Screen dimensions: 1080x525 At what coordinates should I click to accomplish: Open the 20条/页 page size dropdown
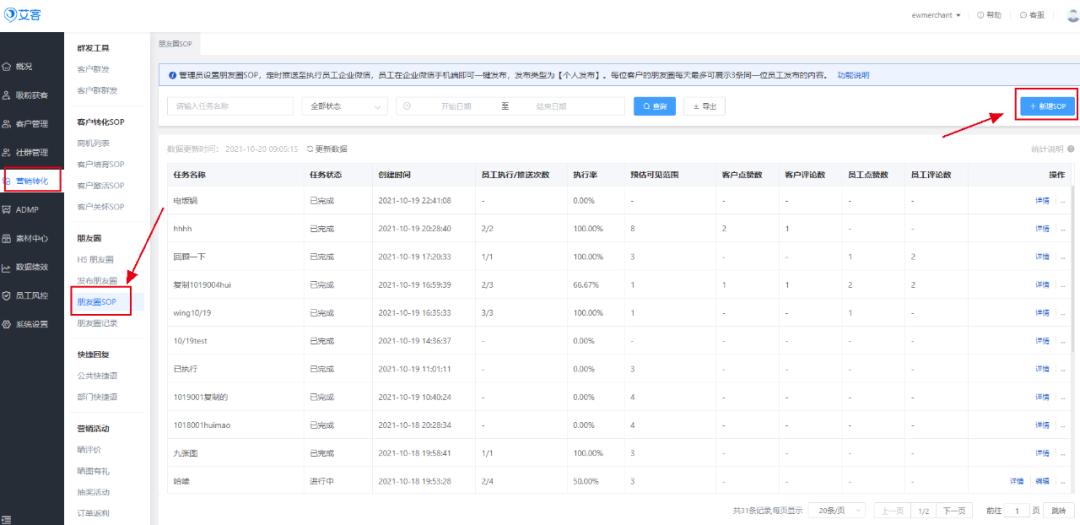(837, 510)
